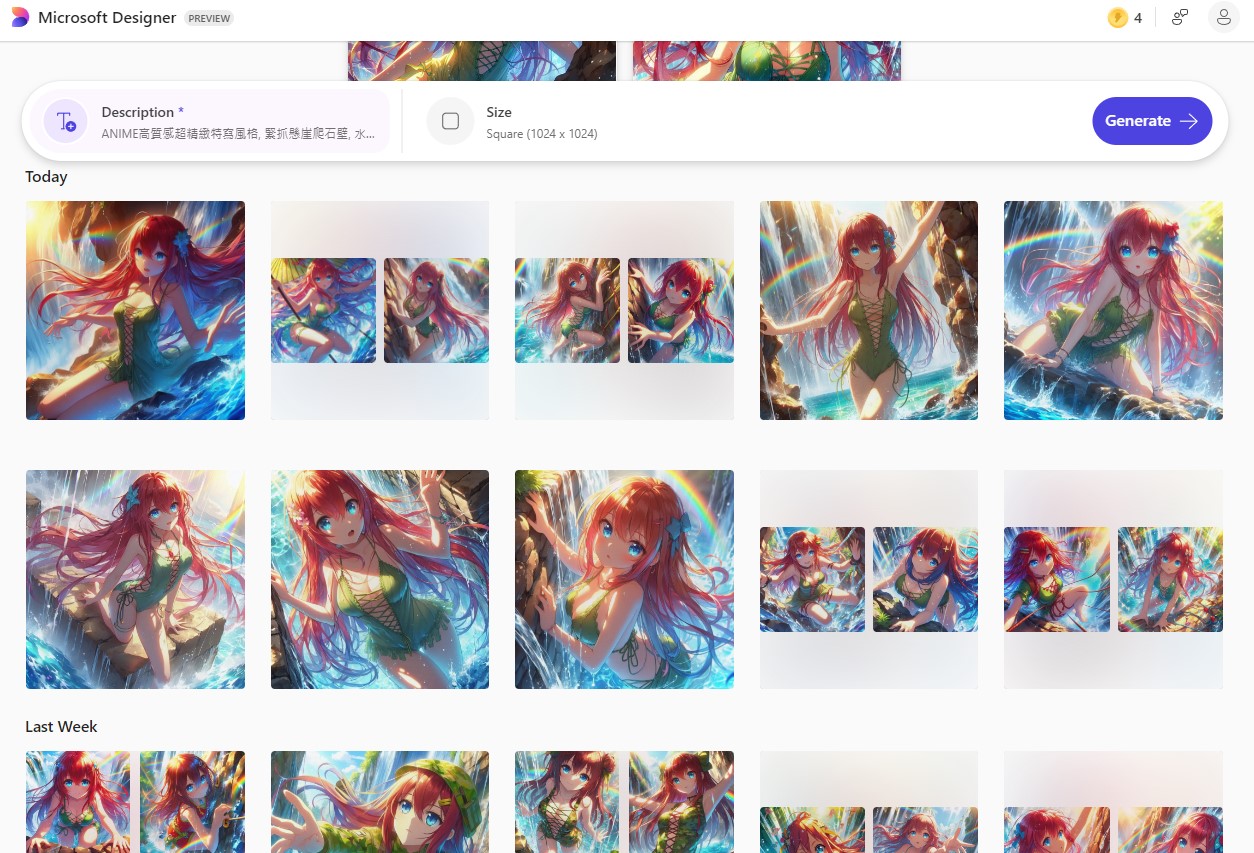Screen dimensions: 1254x853
Task: Click the Description text-plus icon
Action: tap(66, 122)
